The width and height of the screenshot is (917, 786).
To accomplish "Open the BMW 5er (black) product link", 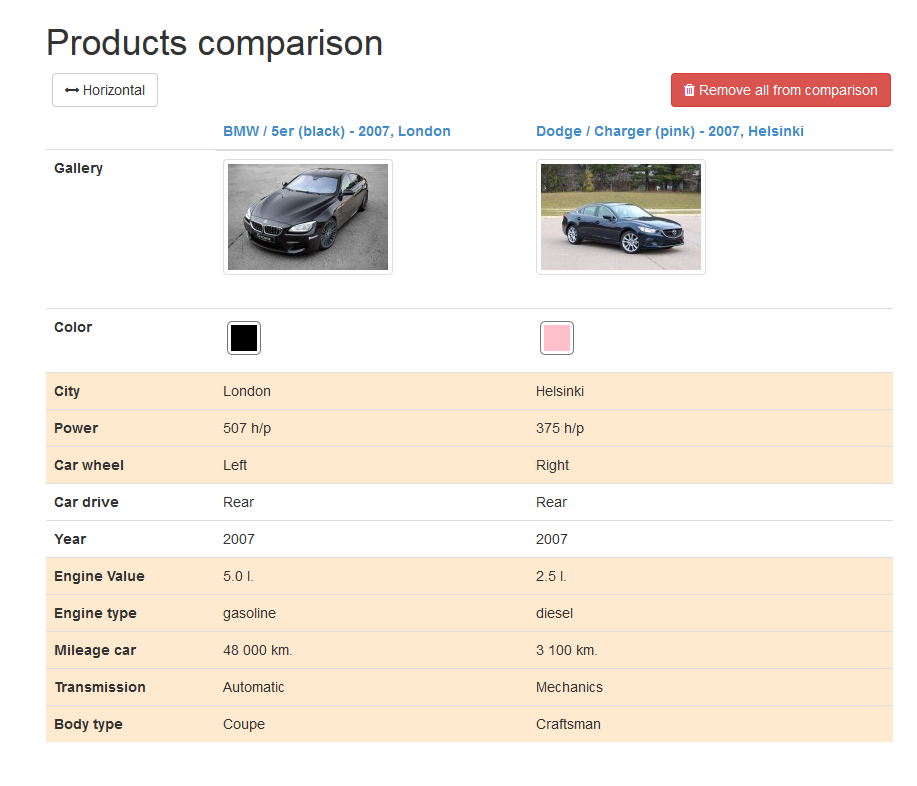I will [x=336, y=131].
